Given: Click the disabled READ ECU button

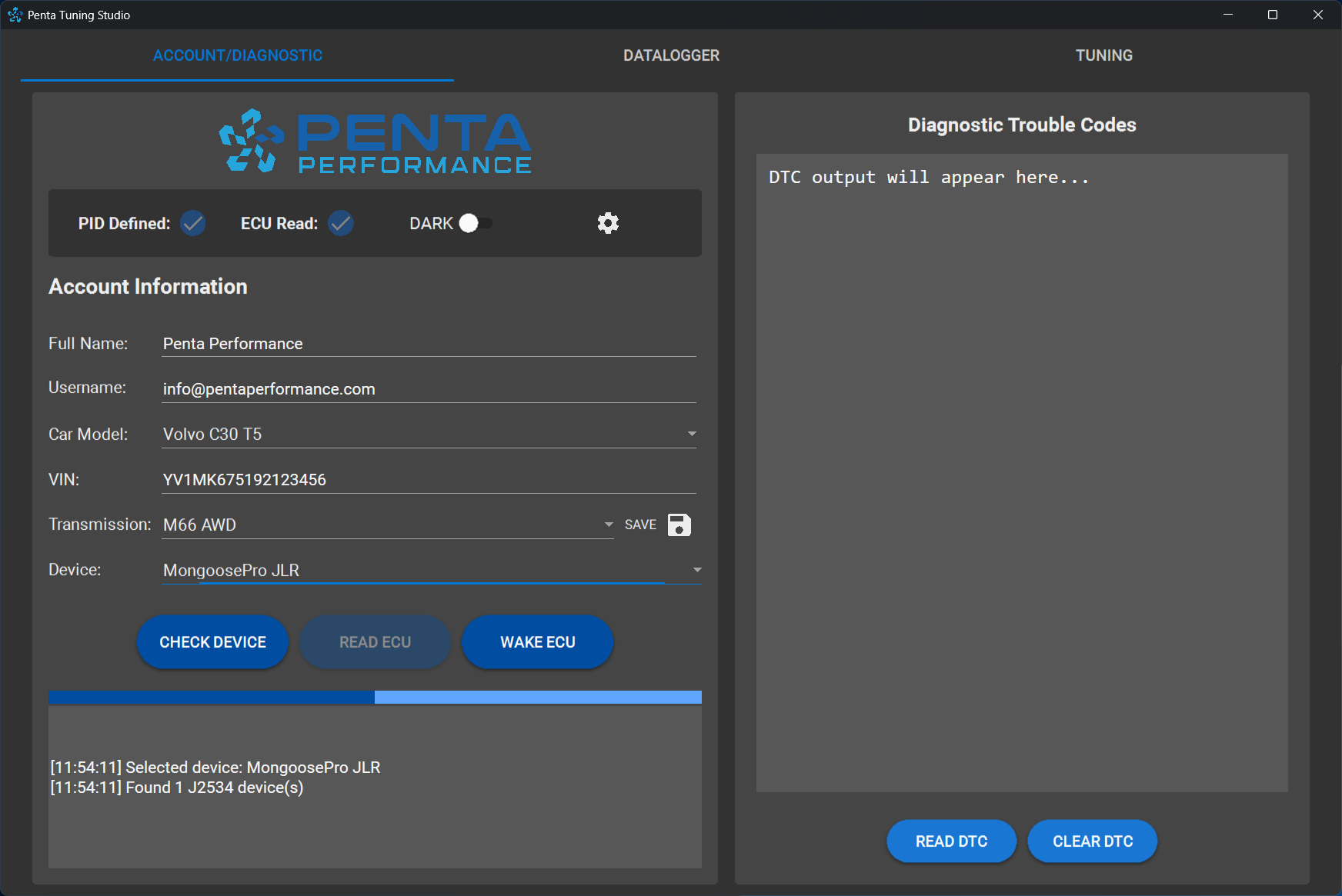Looking at the screenshot, I should (375, 641).
